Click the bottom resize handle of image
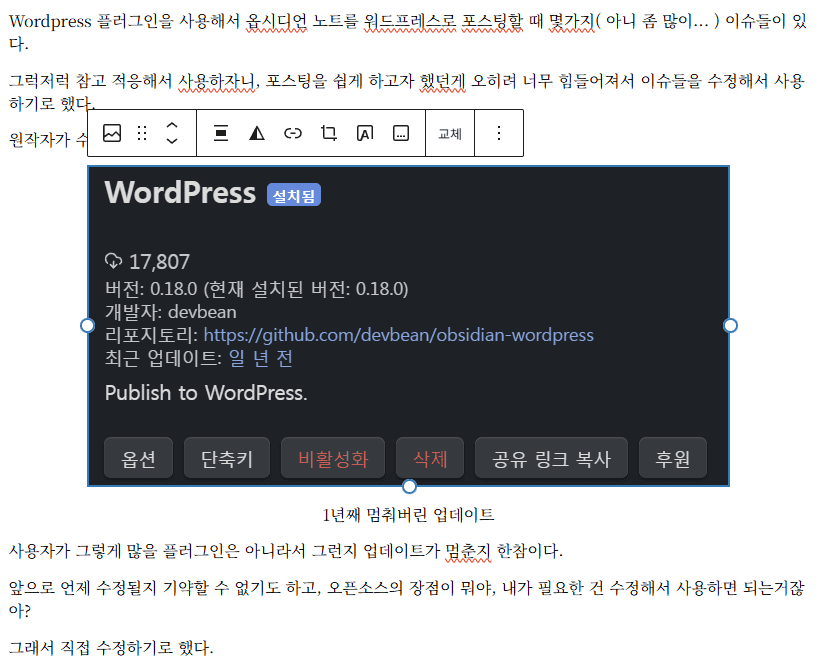The image size is (823, 664). [409, 487]
